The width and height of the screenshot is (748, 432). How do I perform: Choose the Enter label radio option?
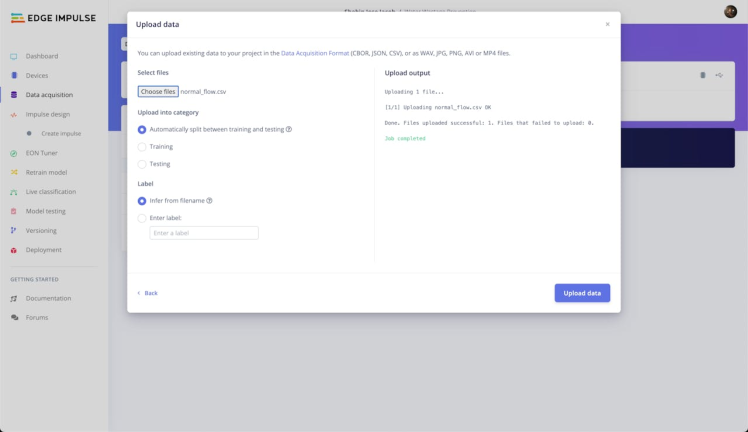click(142, 217)
